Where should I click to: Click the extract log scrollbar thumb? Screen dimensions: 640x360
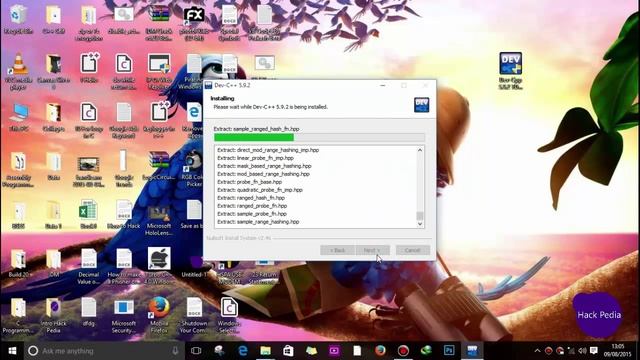tap(420, 216)
